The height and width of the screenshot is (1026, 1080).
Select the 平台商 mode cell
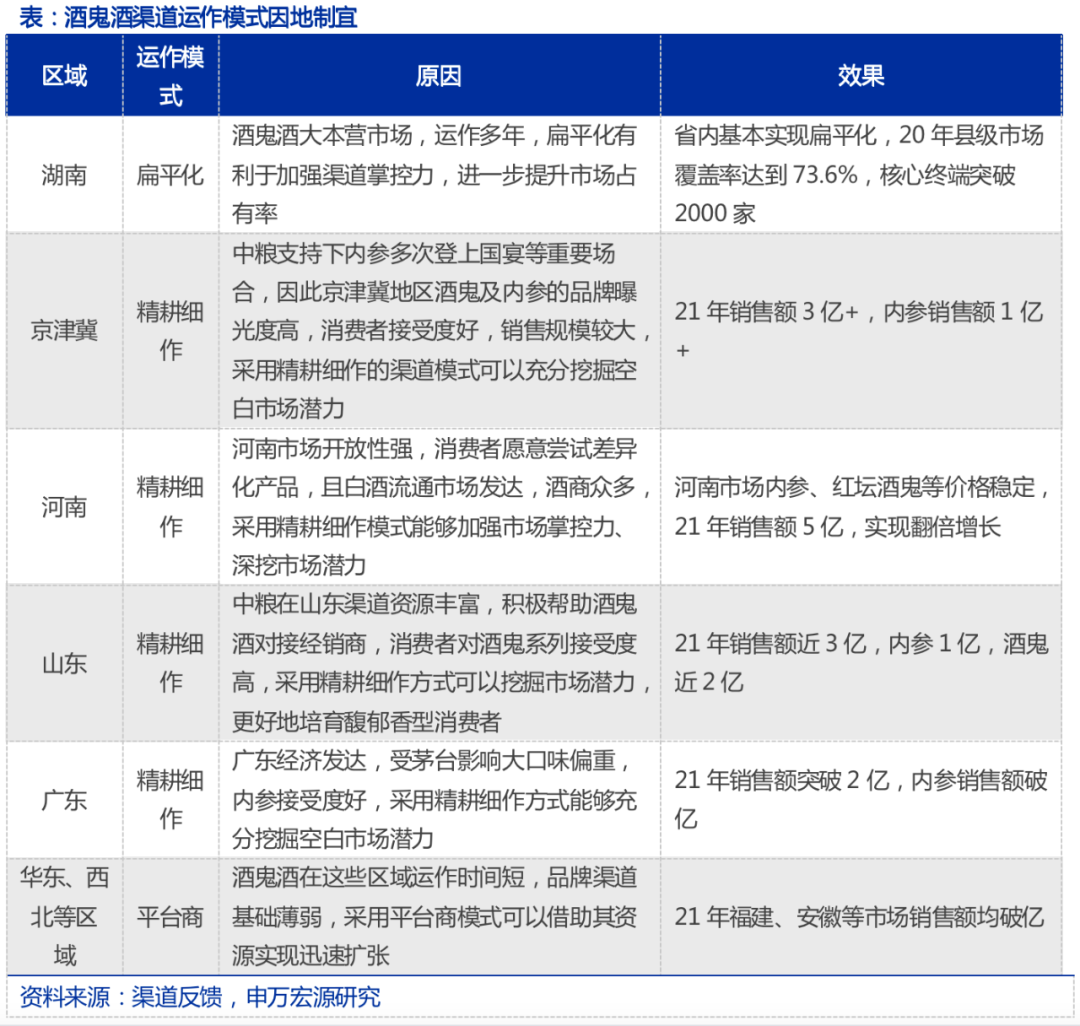tap(170, 917)
